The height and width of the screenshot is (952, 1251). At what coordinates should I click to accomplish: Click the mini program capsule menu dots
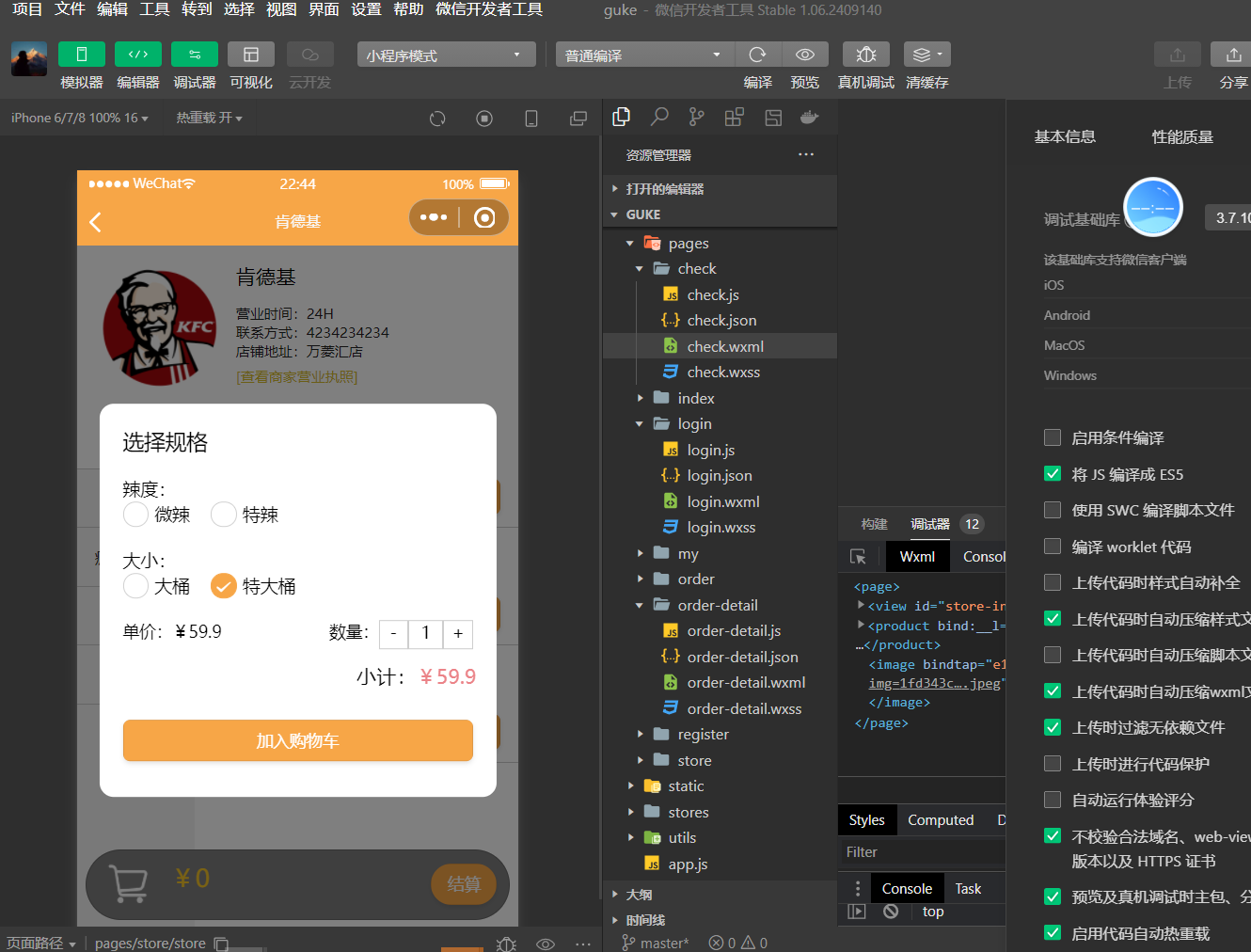click(x=434, y=217)
